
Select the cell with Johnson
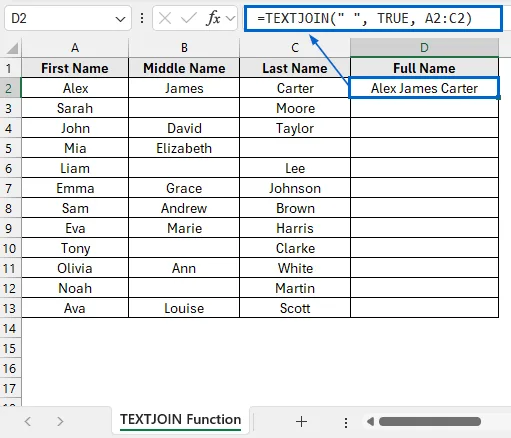tap(295, 188)
